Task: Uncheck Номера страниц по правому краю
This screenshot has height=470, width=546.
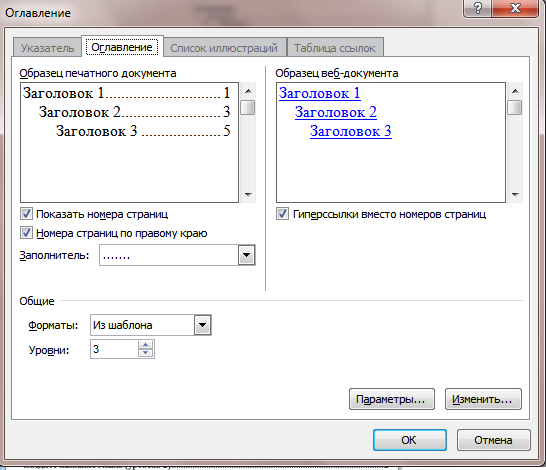Action: point(26,233)
